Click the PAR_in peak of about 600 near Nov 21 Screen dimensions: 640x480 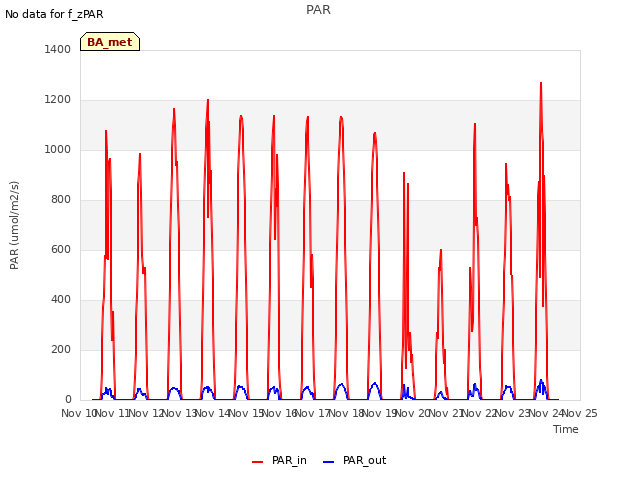click(441, 250)
